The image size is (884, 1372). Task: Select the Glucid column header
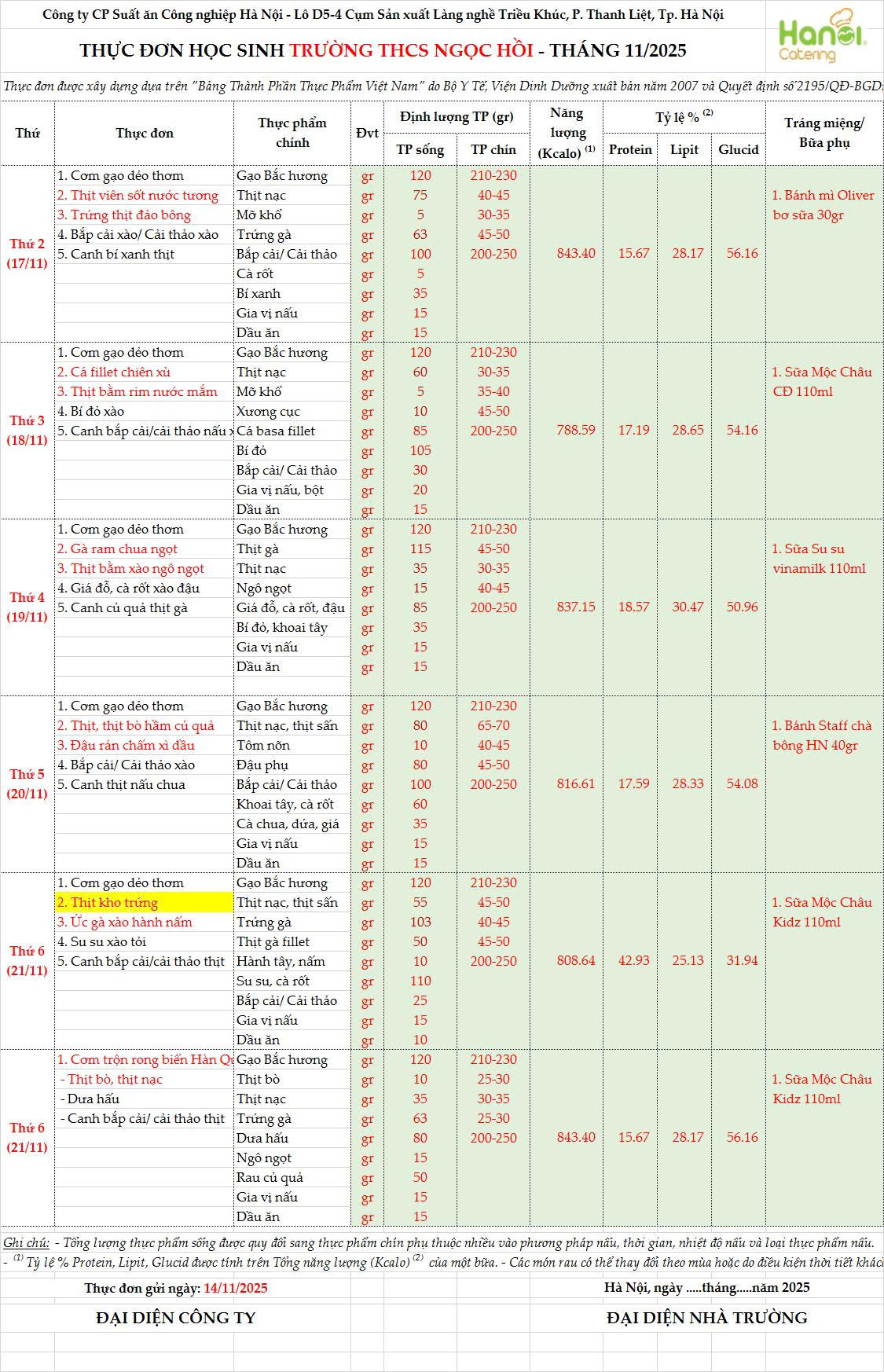click(x=738, y=149)
